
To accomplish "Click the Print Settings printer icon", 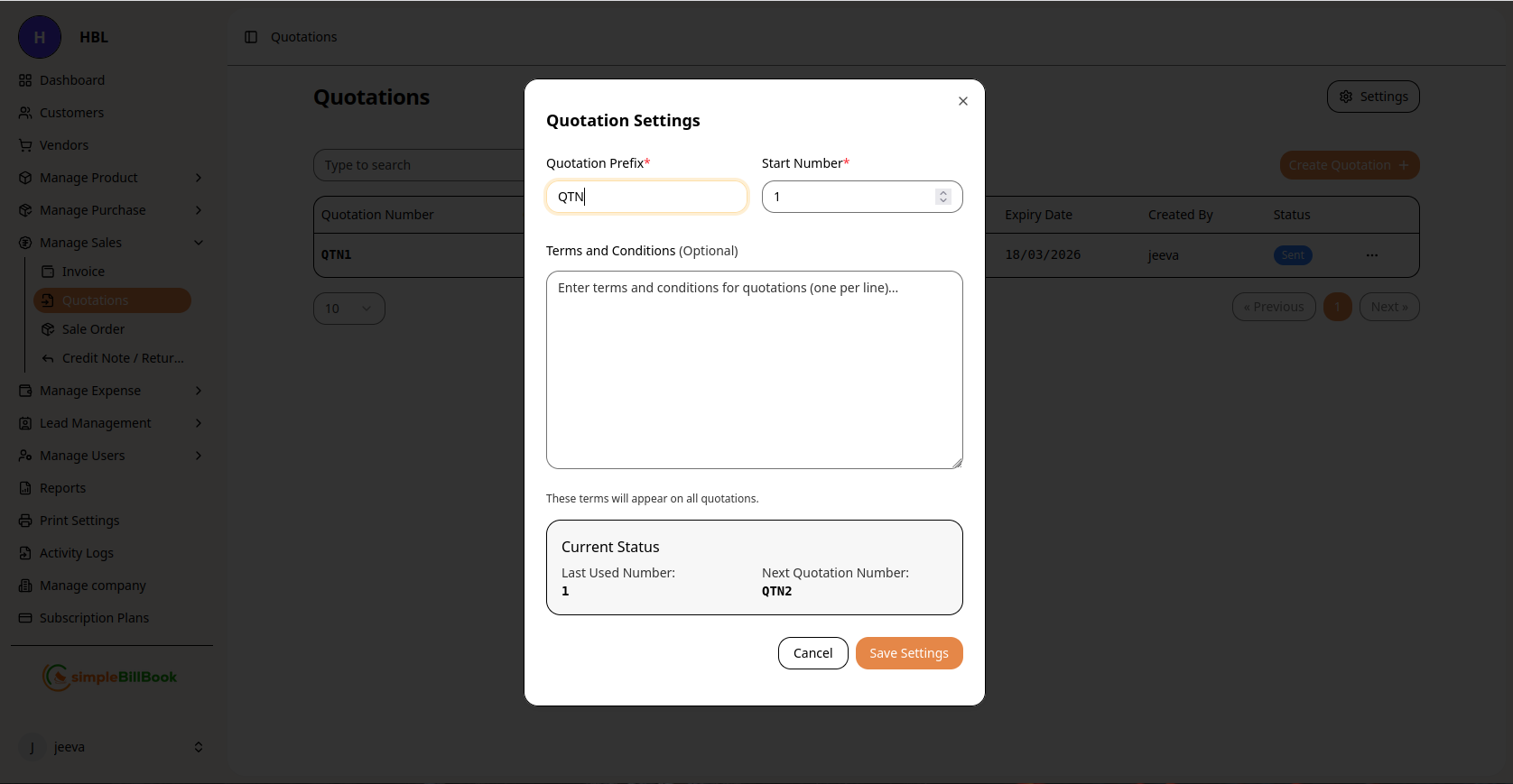I will 25,521.
